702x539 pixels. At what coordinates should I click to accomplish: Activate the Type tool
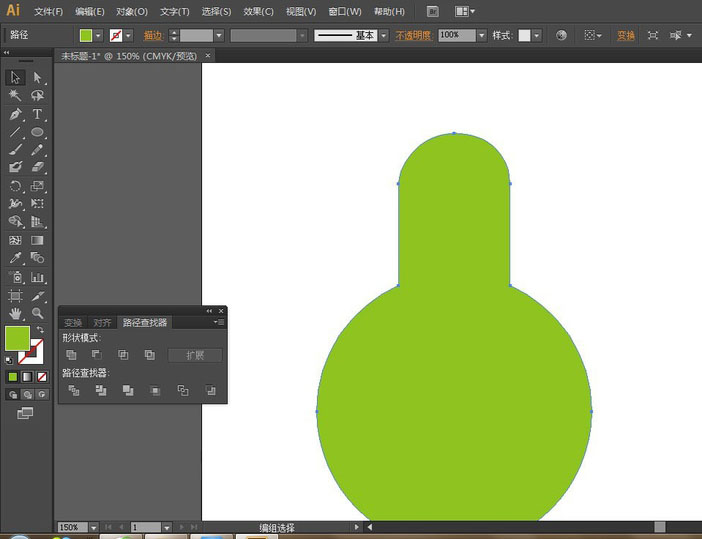click(37, 114)
